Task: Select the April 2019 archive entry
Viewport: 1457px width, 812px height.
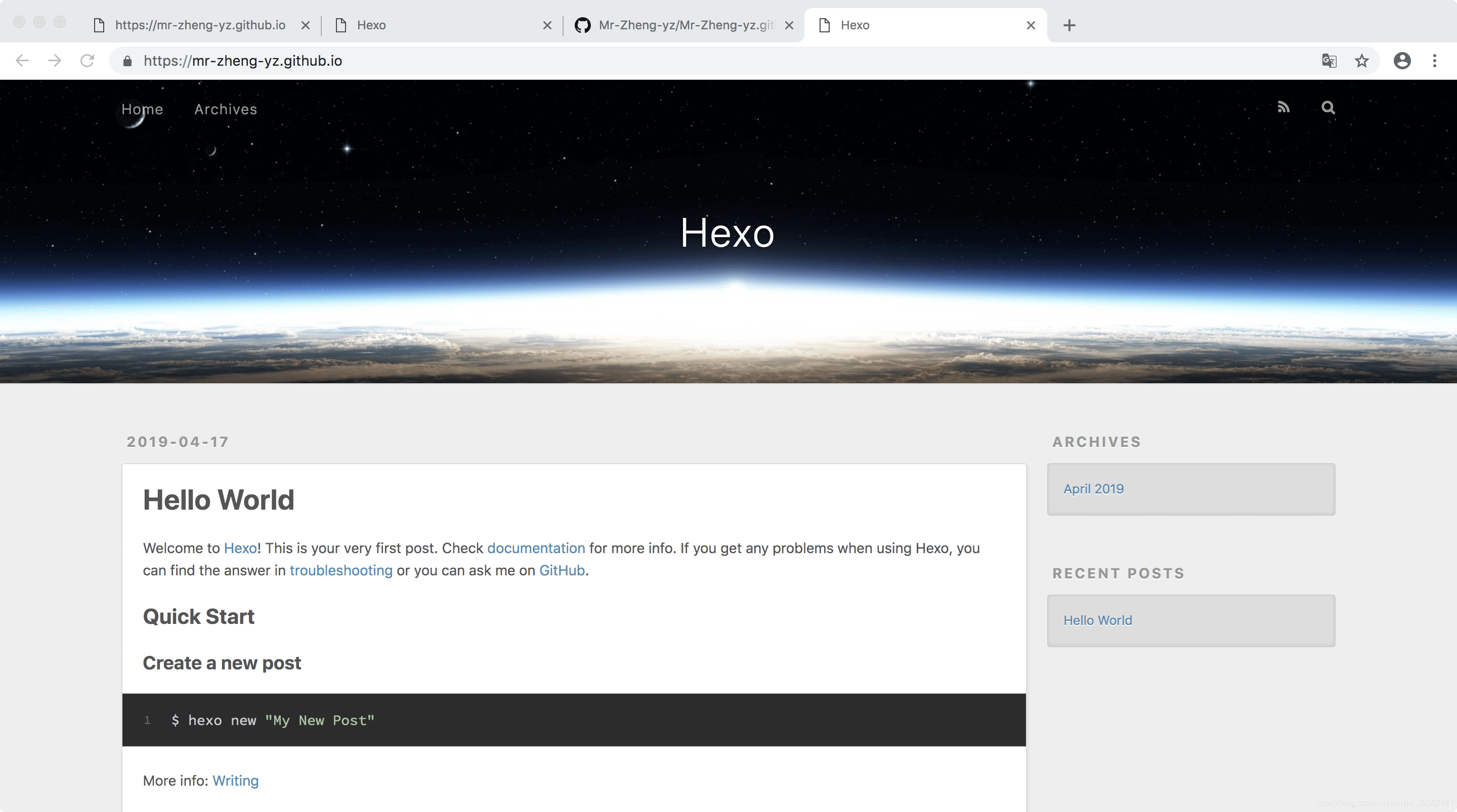Action: click(x=1092, y=488)
